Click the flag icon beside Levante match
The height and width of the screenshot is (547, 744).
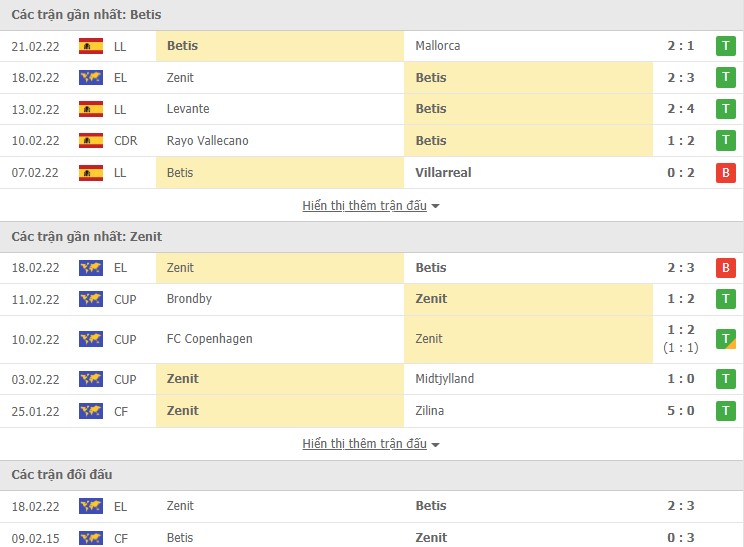[91, 109]
